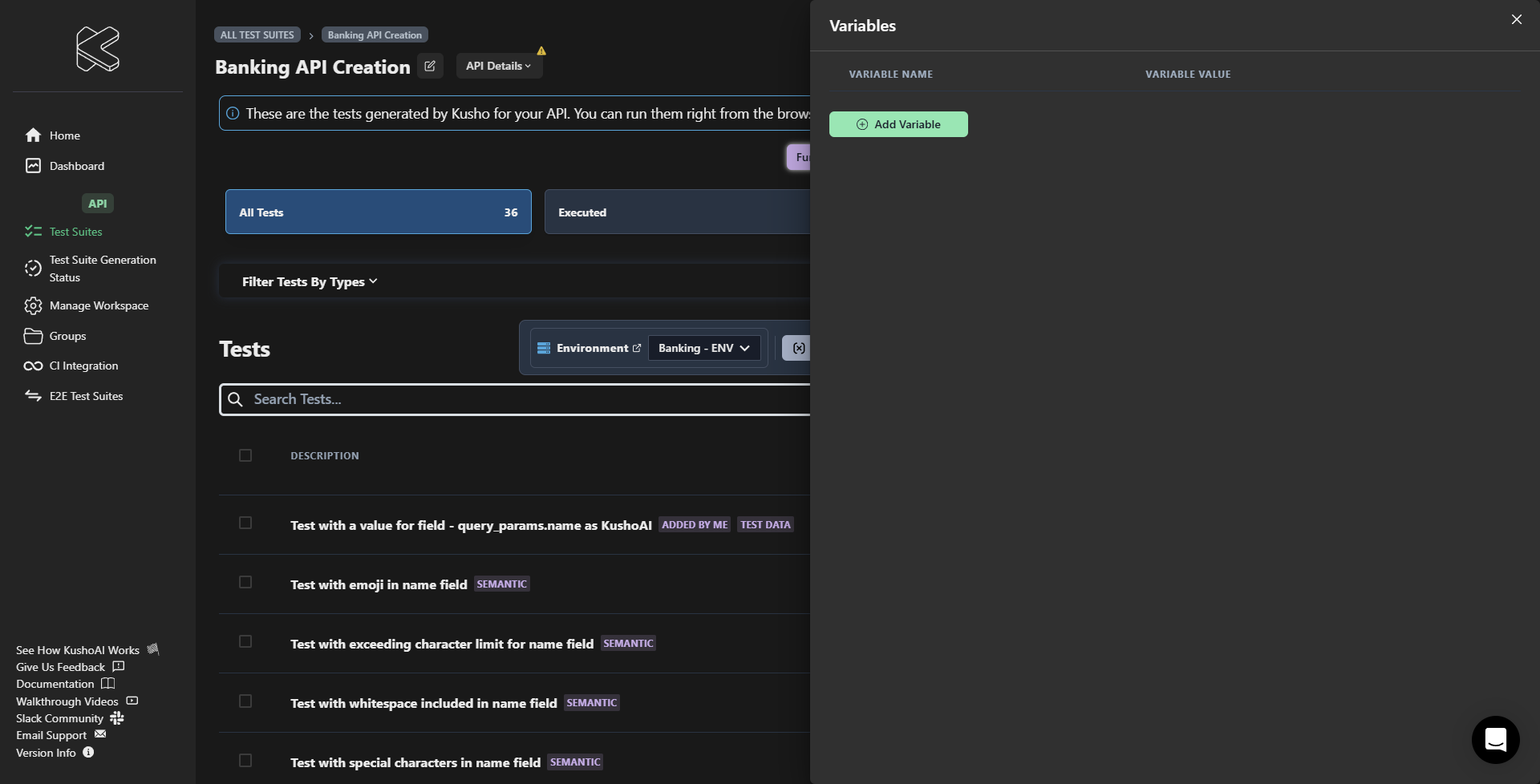Check exceeding character limit test checkbox
1540x784 pixels.
click(x=245, y=641)
